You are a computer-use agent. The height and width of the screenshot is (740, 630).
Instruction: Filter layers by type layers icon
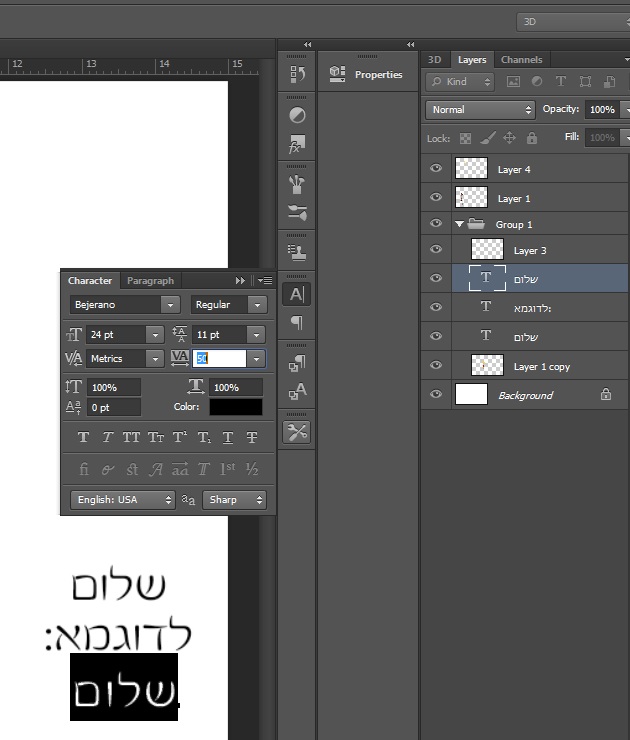(561, 82)
